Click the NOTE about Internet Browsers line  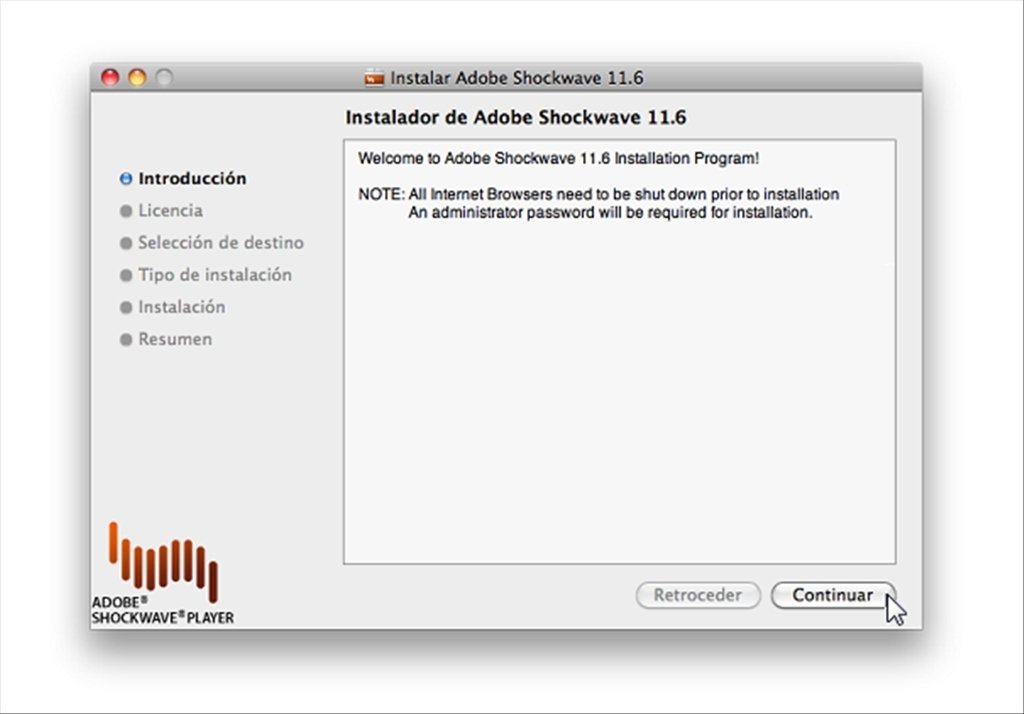coord(598,194)
